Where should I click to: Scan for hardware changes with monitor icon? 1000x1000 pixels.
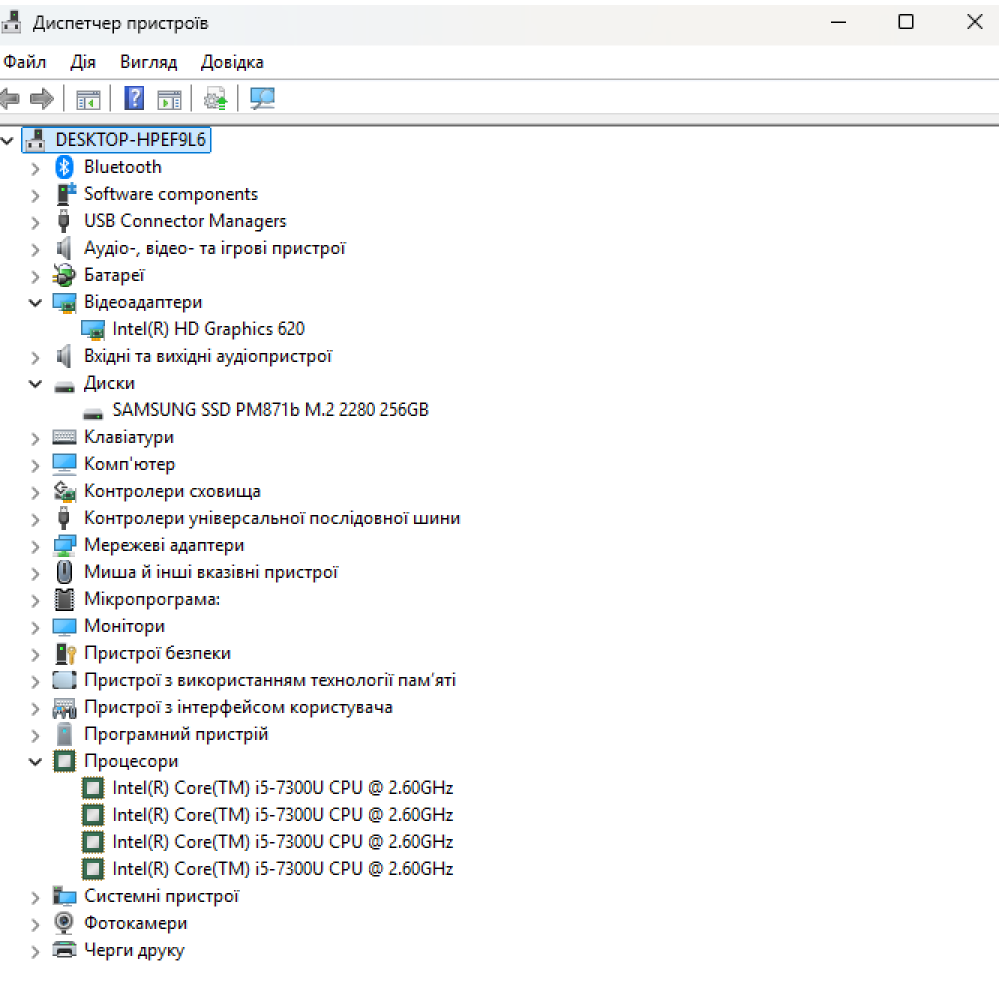coord(262,99)
